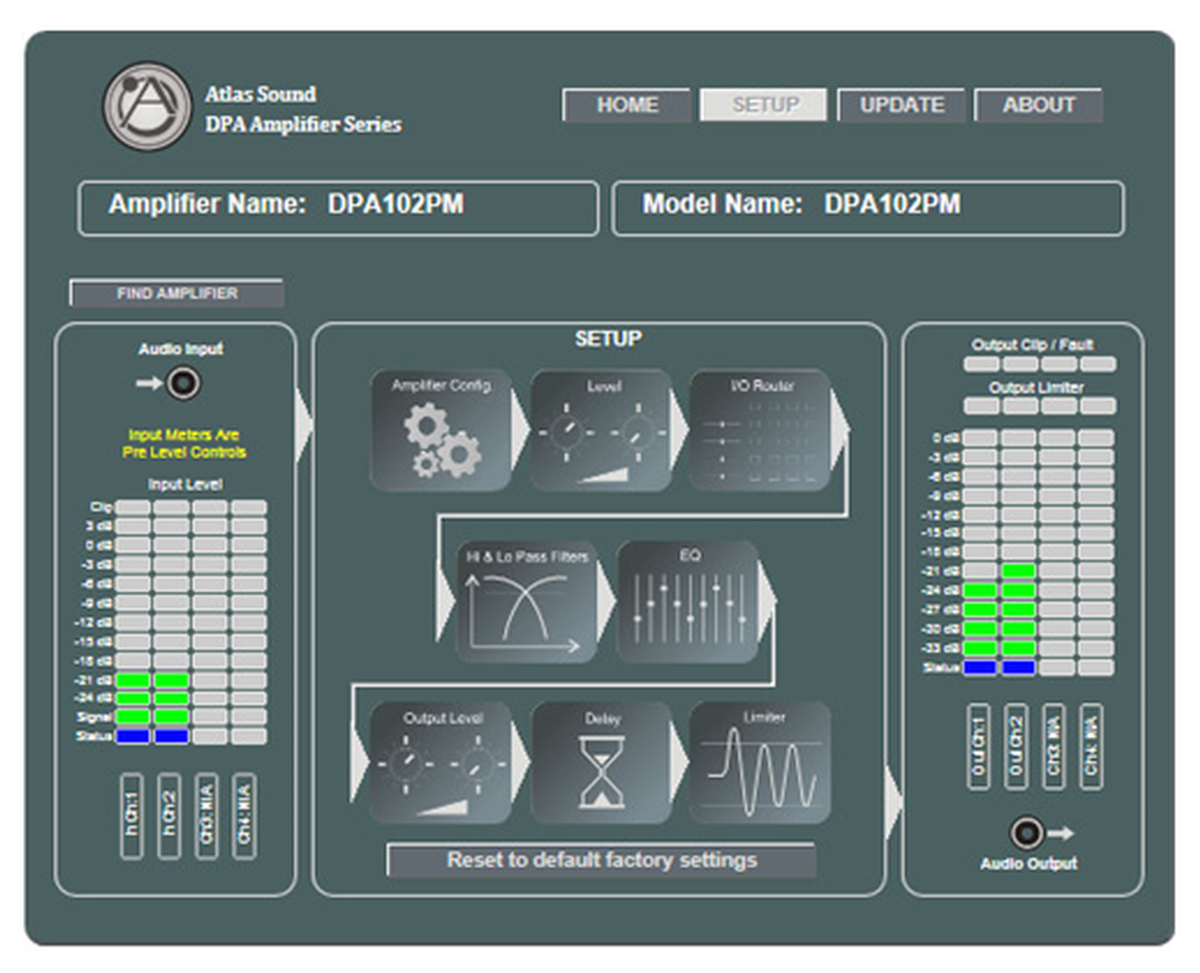This screenshot has width=1200, height=973.
Task: Click the Audio Input jack icon
Action: [x=183, y=383]
